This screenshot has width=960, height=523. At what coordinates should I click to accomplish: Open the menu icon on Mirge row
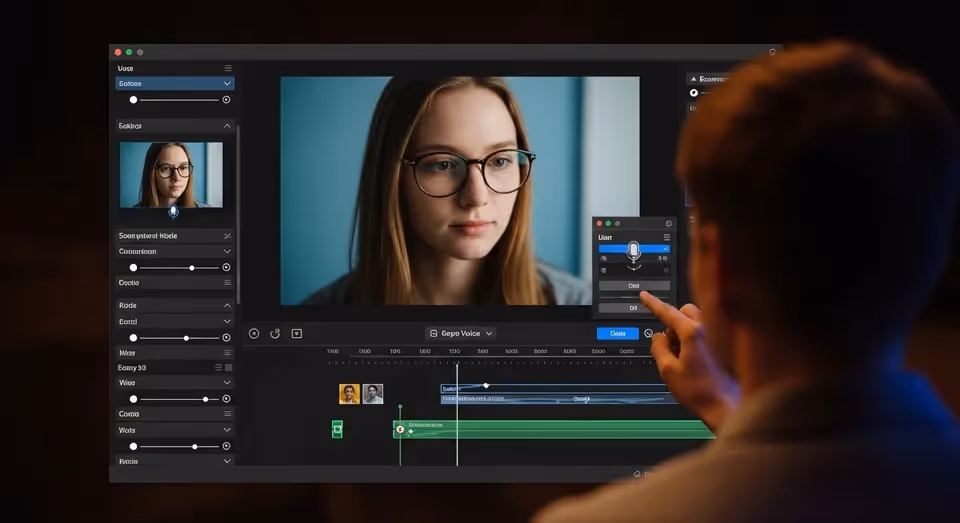(227, 353)
